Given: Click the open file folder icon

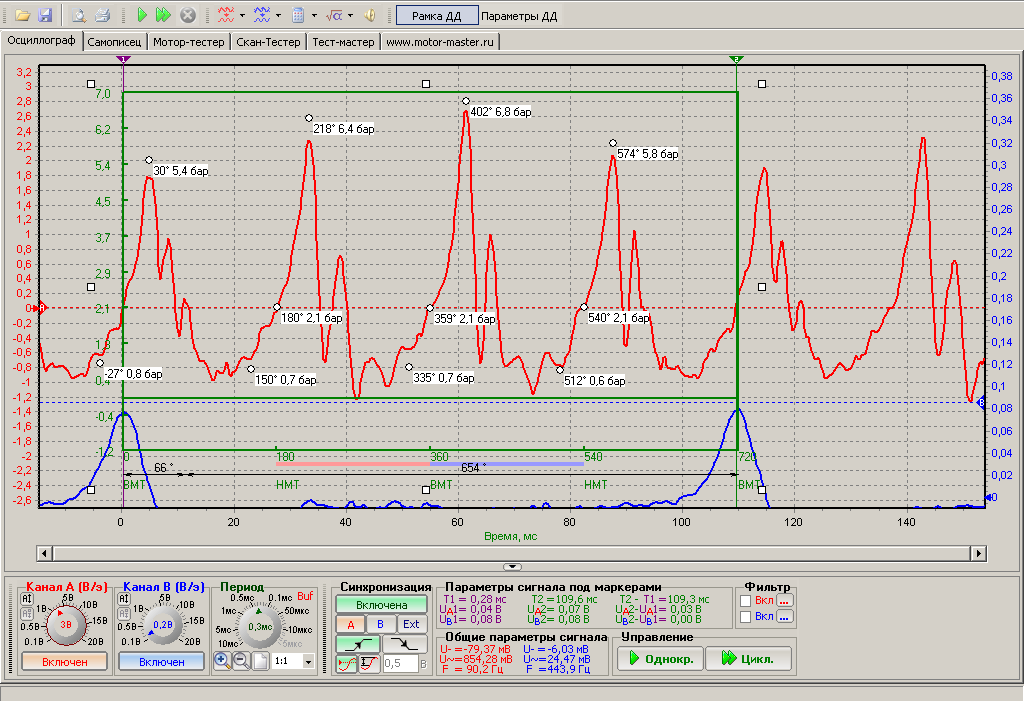Looking at the screenshot, I should [x=22, y=15].
